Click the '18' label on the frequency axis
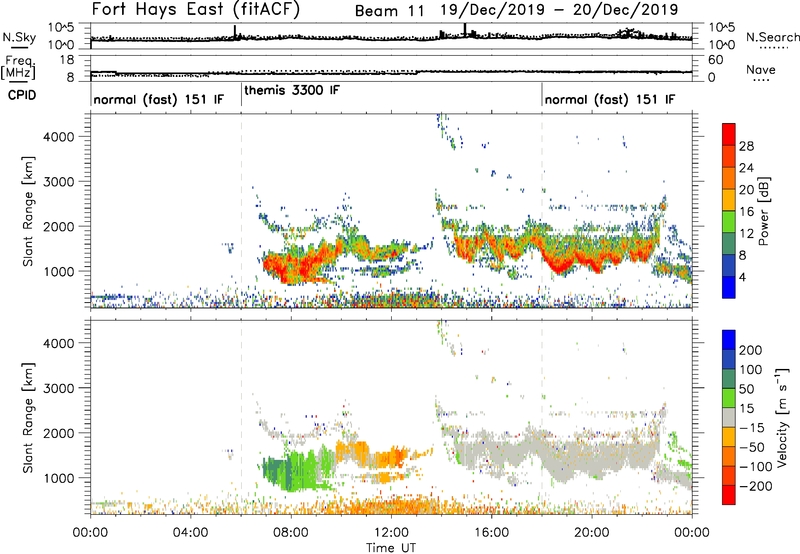Viewport: 800px width, 554px height. [67, 60]
